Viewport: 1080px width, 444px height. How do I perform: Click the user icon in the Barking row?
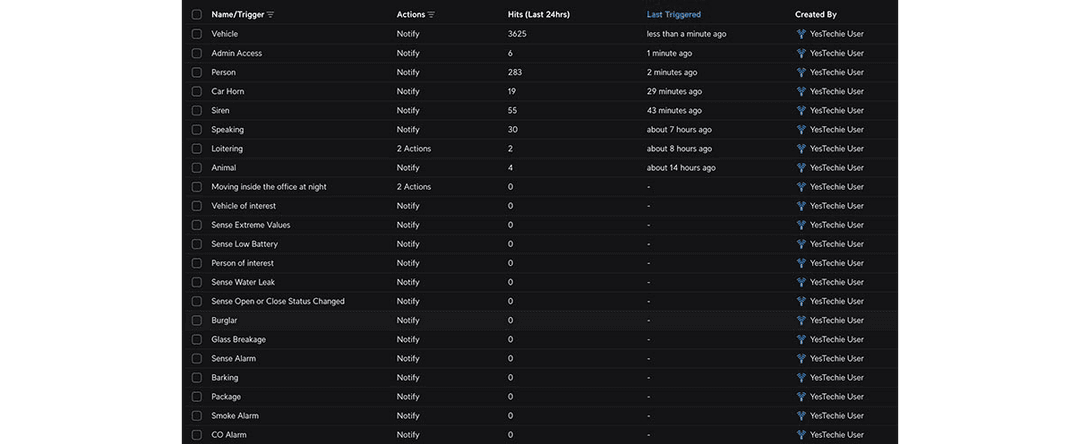(801, 377)
